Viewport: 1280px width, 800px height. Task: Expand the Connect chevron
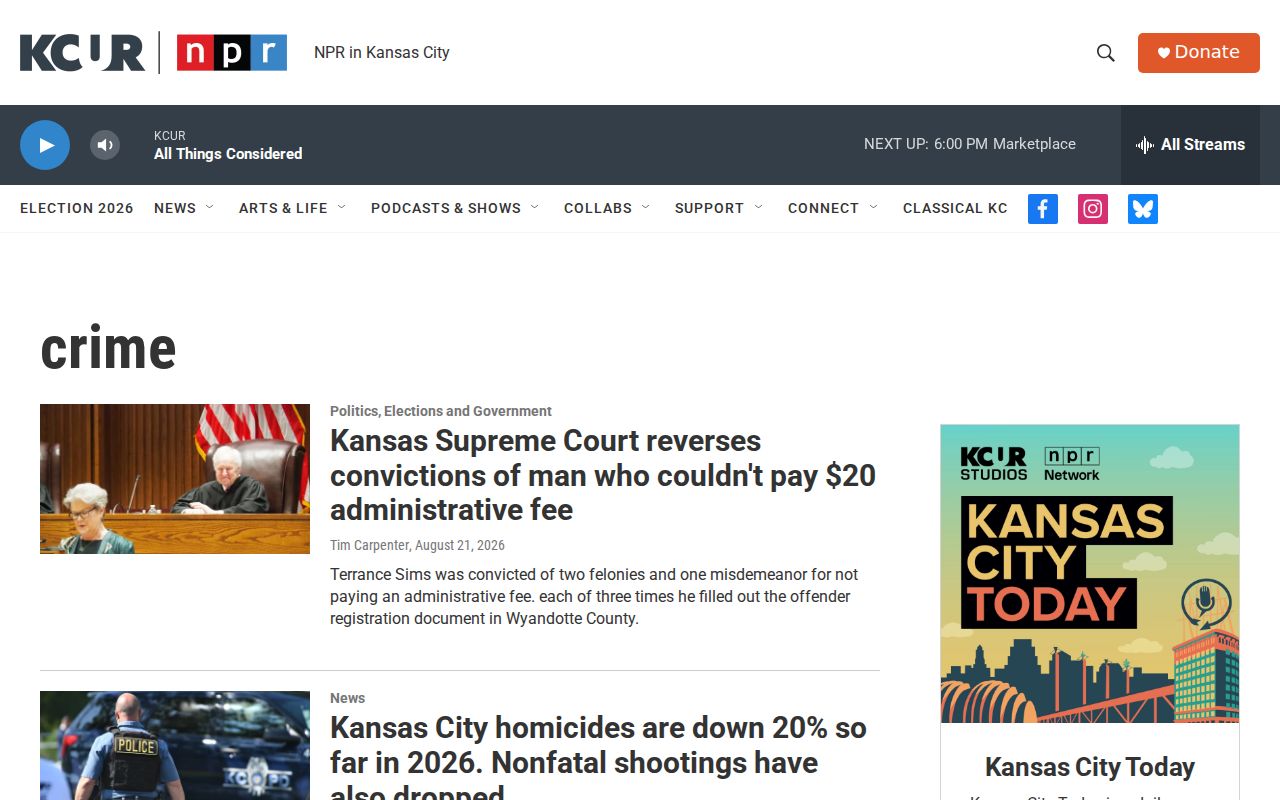click(874, 208)
